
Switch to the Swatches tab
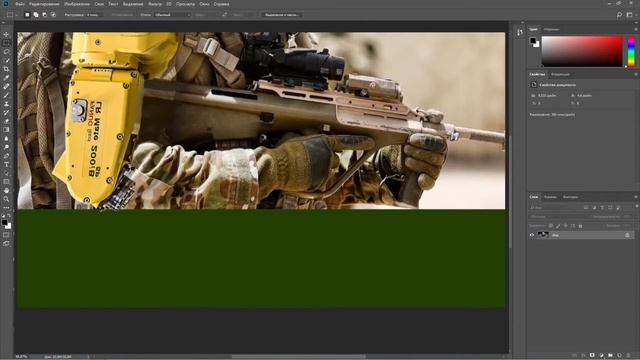(551, 29)
